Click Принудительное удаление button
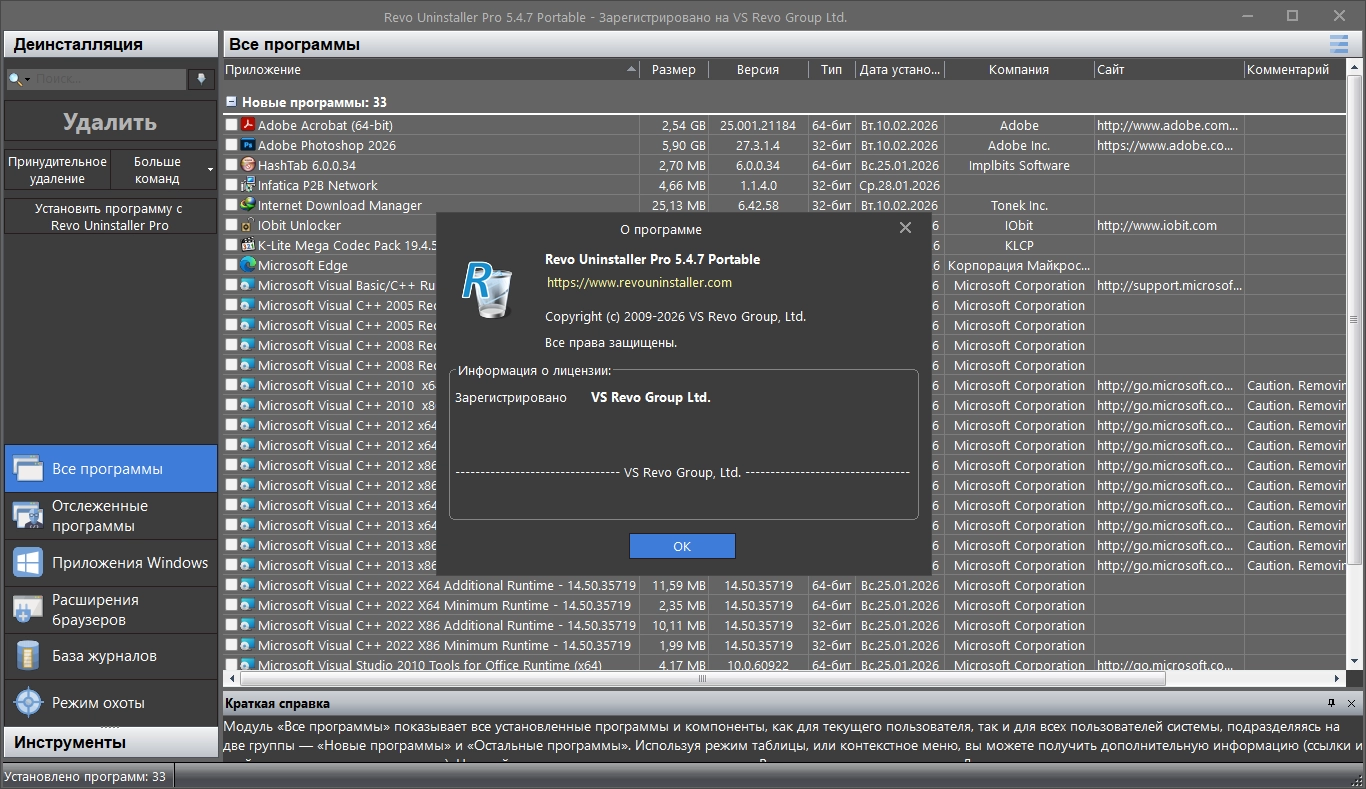The image size is (1366, 789). point(57,170)
